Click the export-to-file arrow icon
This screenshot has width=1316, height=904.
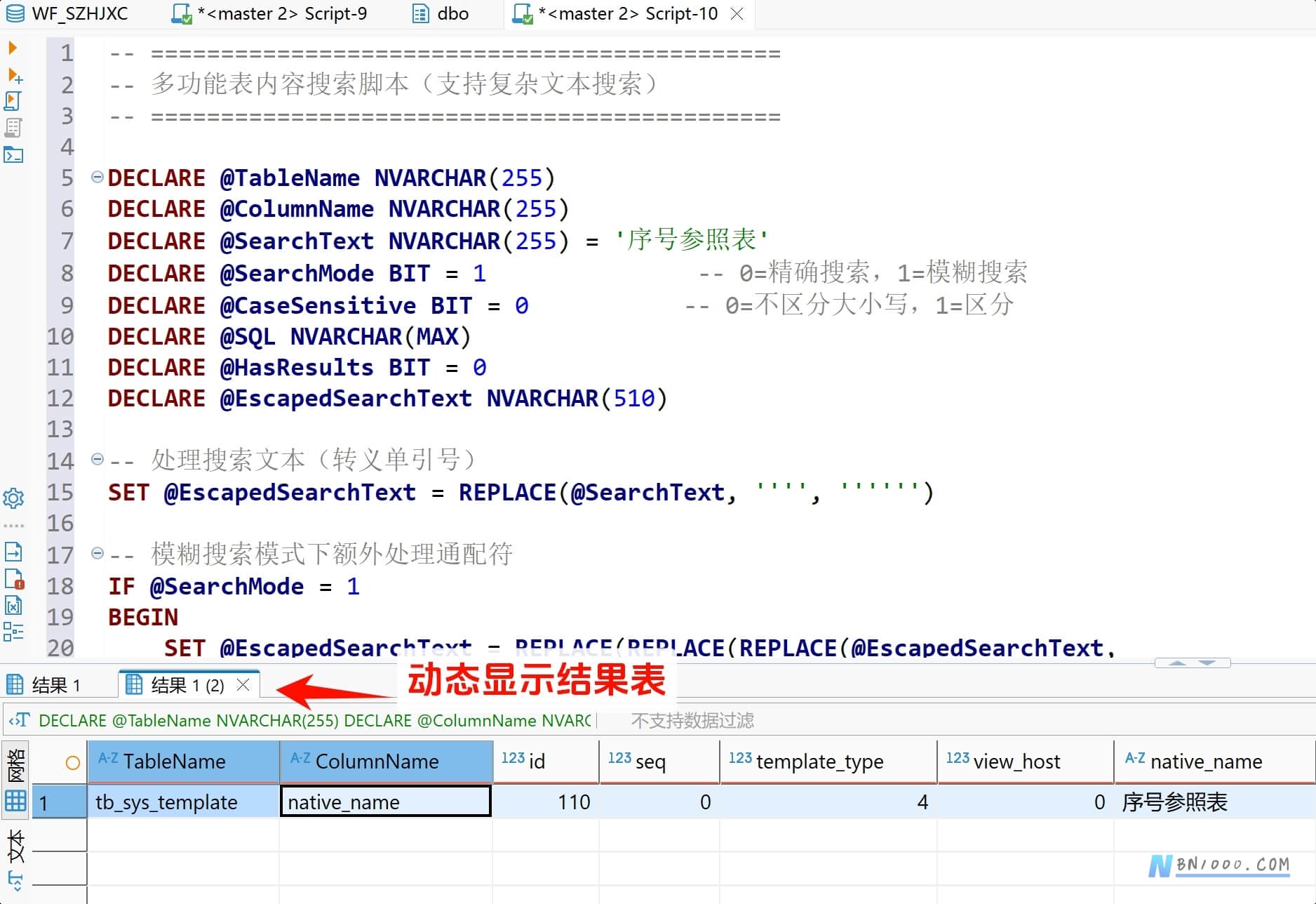(13, 552)
